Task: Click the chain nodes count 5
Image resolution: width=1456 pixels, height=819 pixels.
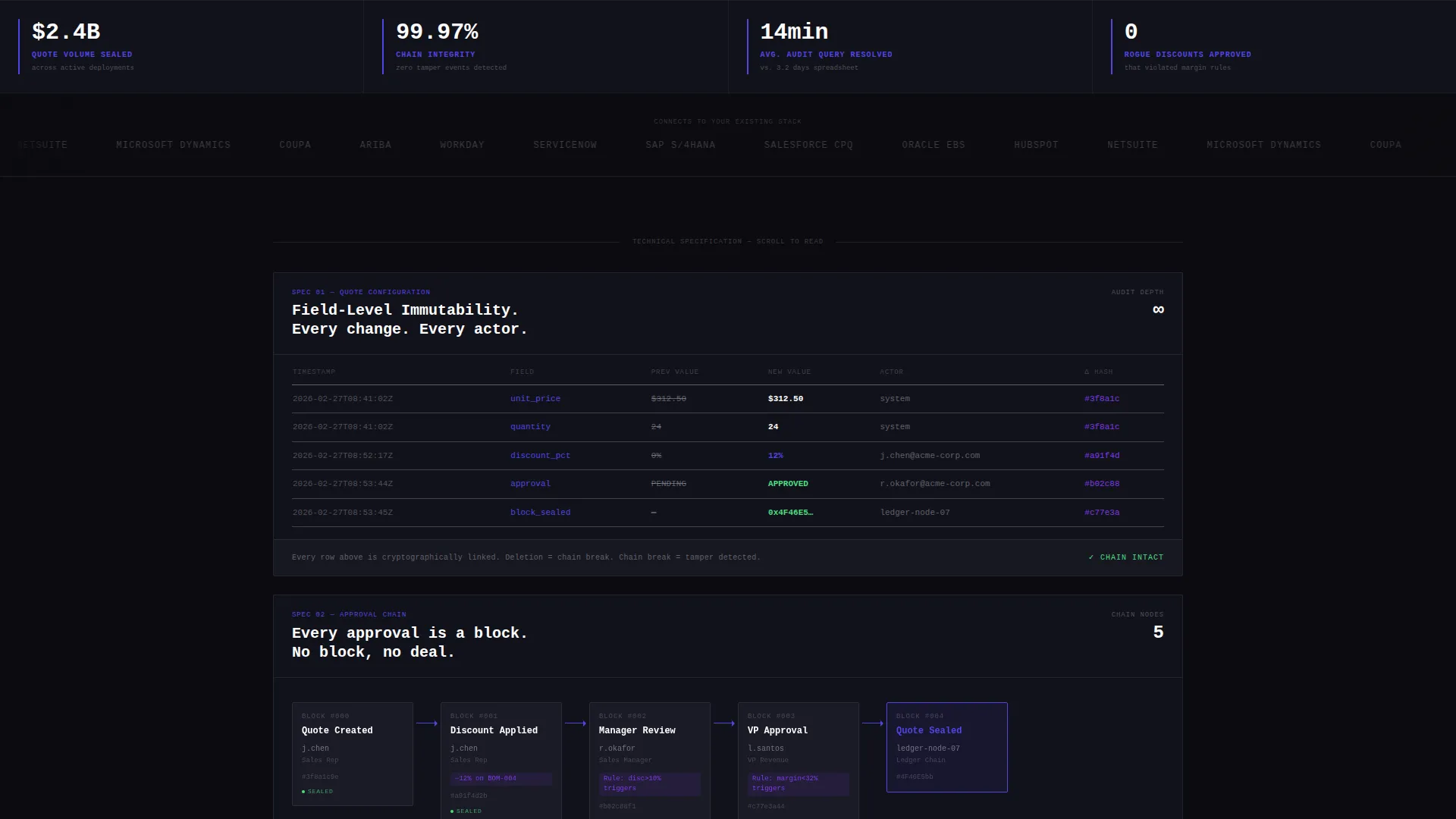Action: click(1158, 632)
